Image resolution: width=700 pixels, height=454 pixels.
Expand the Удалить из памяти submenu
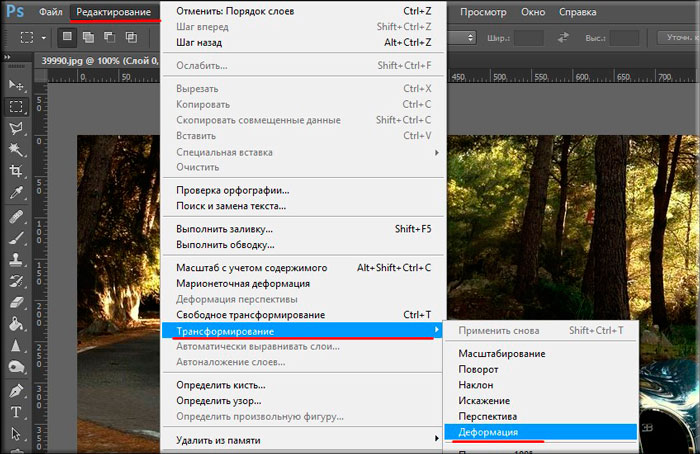pos(304,440)
